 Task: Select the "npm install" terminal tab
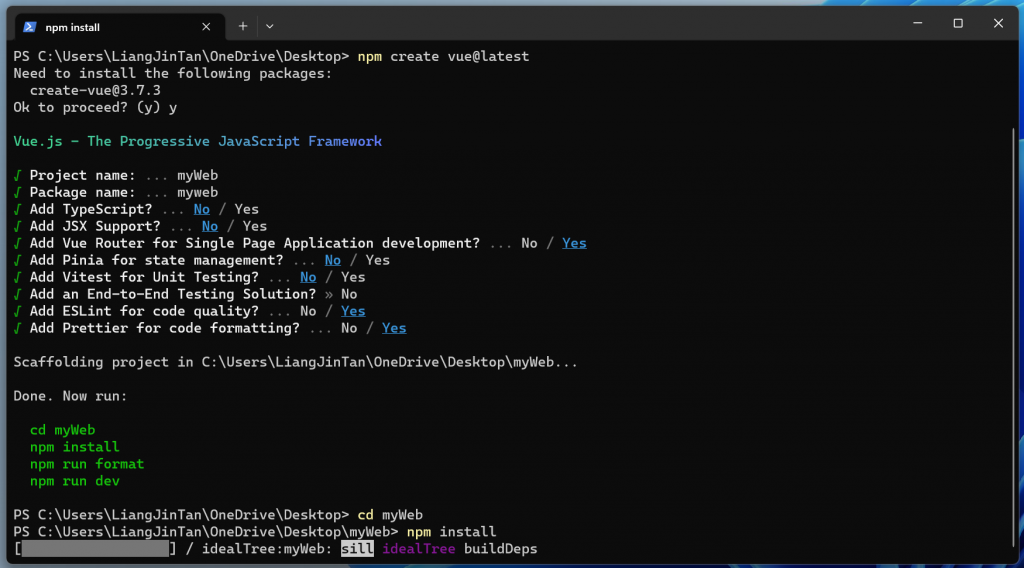click(120, 27)
